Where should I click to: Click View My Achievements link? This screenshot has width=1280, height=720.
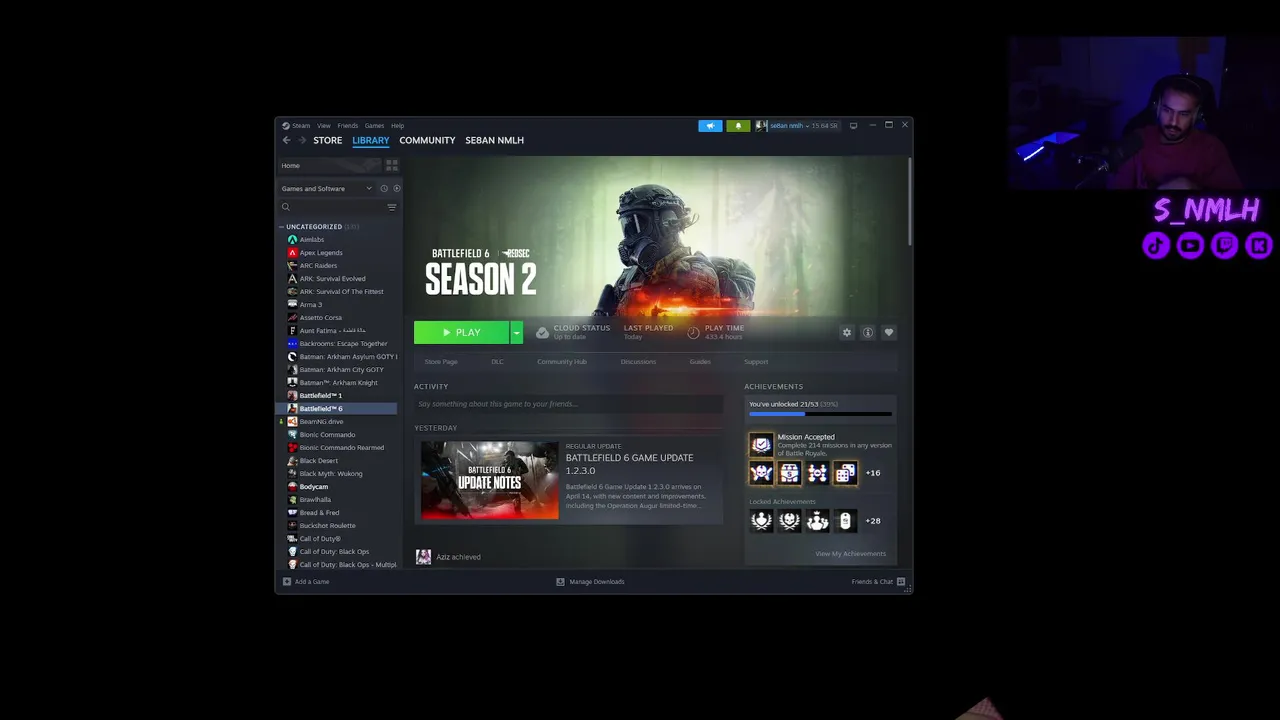[850, 554]
